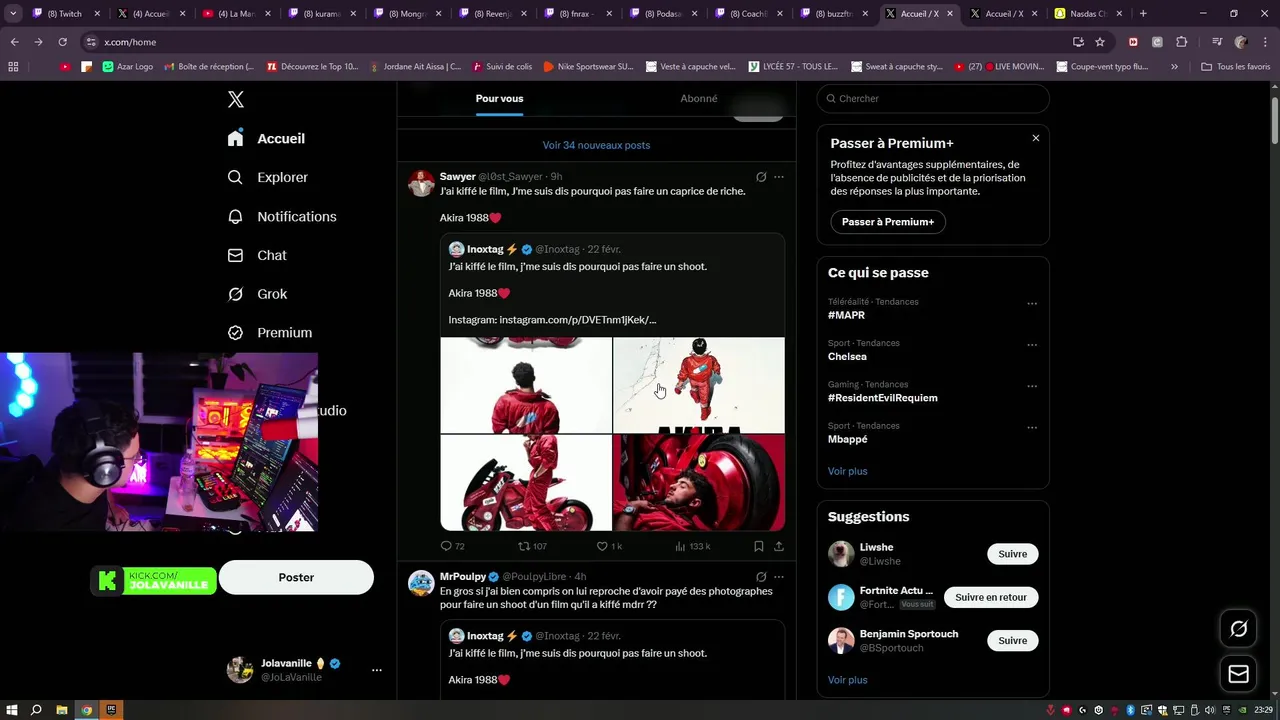The image size is (1280, 720).
Task: Reload the page
Action: pos(62,42)
